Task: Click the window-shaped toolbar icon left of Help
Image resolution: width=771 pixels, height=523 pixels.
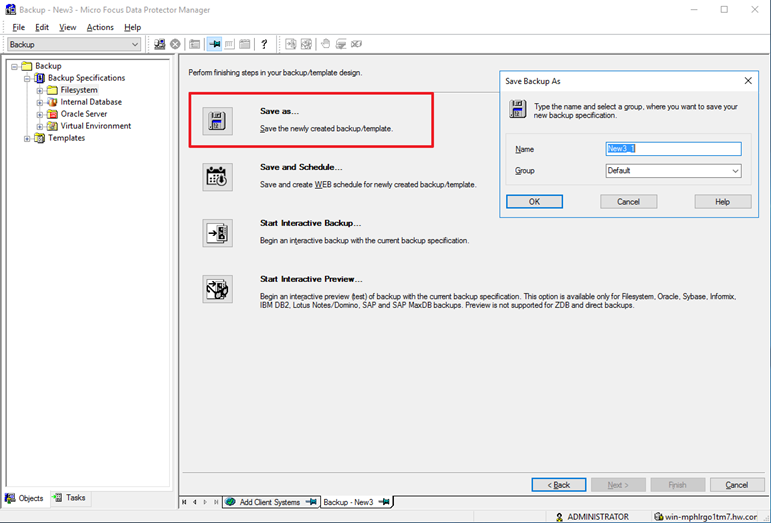Action: click(244, 44)
